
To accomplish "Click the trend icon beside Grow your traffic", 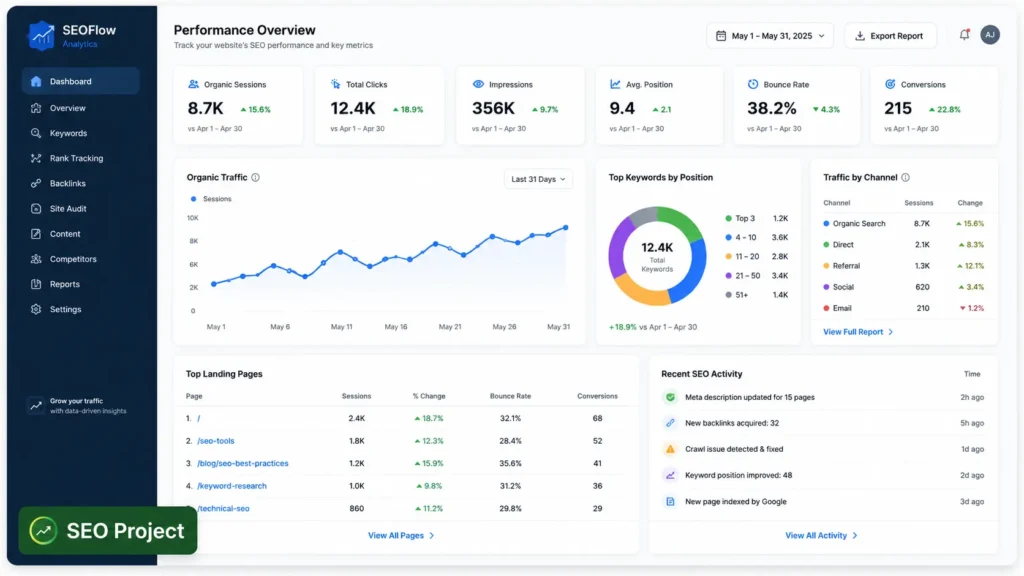I will 36,406.
